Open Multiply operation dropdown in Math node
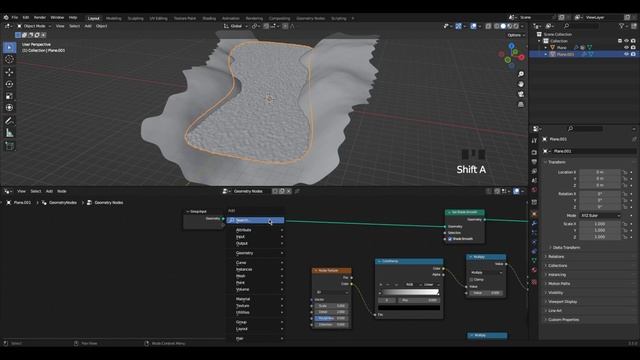Image resolution: width=640 pixels, height=360 pixels. [x=486, y=273]
